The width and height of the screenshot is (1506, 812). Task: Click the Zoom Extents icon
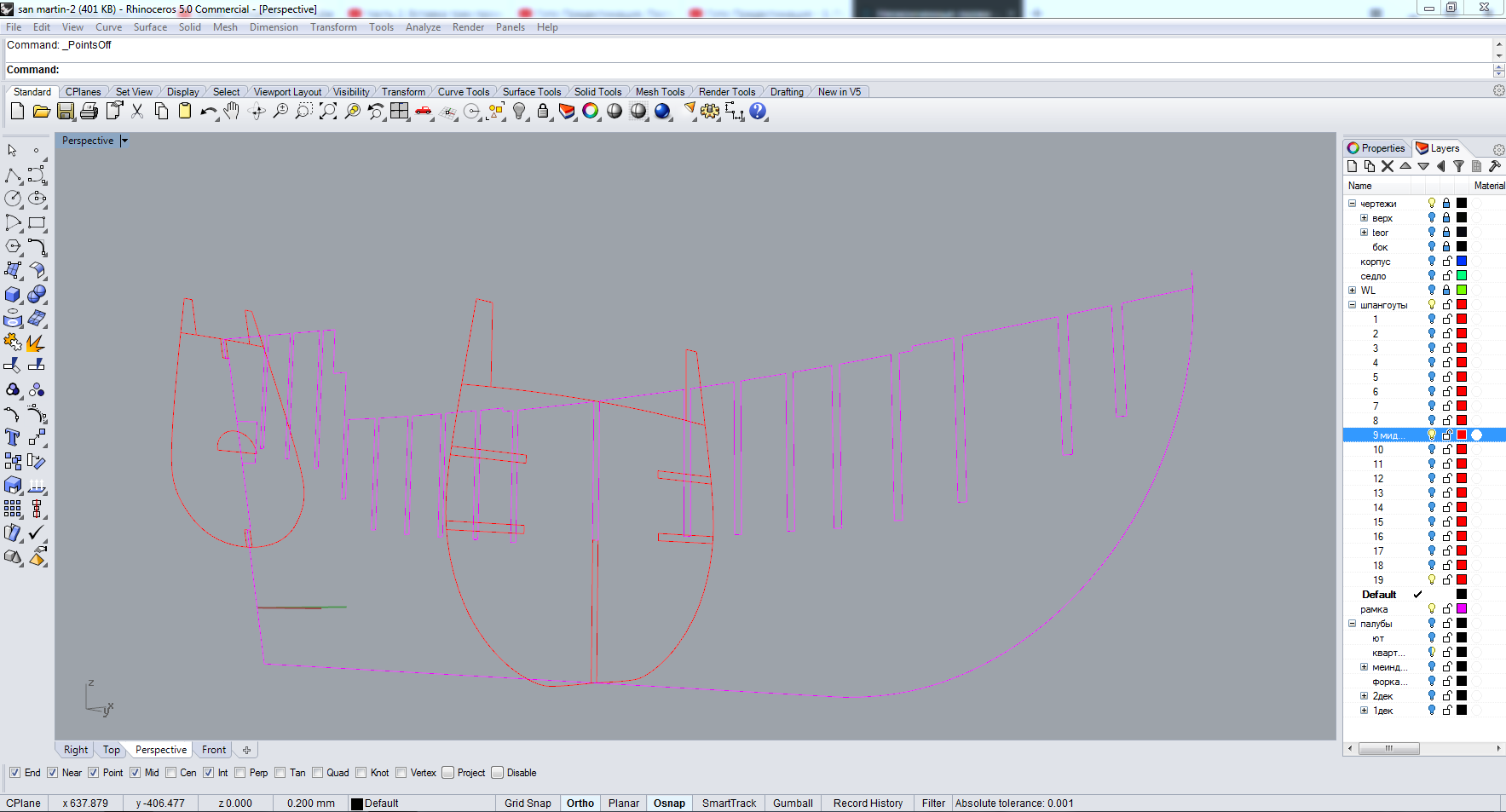(x=328, y=112)
